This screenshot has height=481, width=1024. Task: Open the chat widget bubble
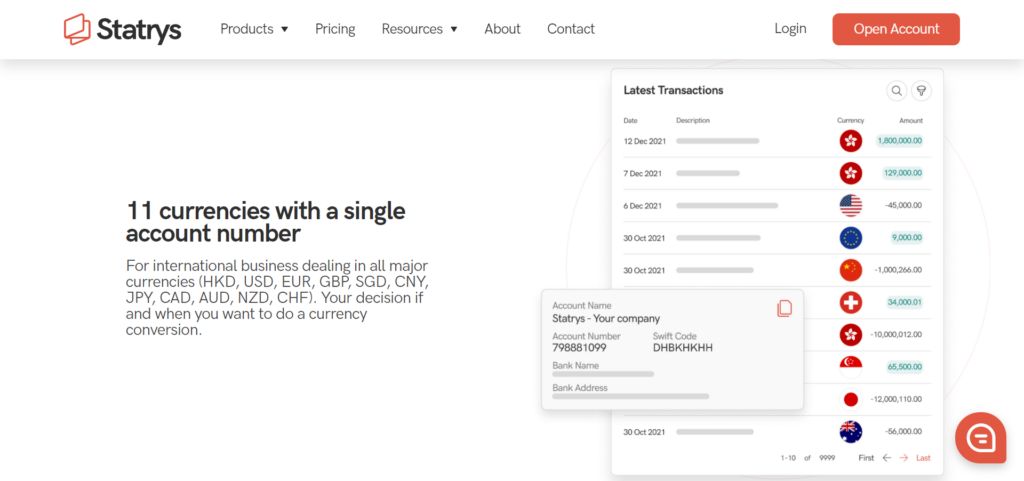coord(981,438)
